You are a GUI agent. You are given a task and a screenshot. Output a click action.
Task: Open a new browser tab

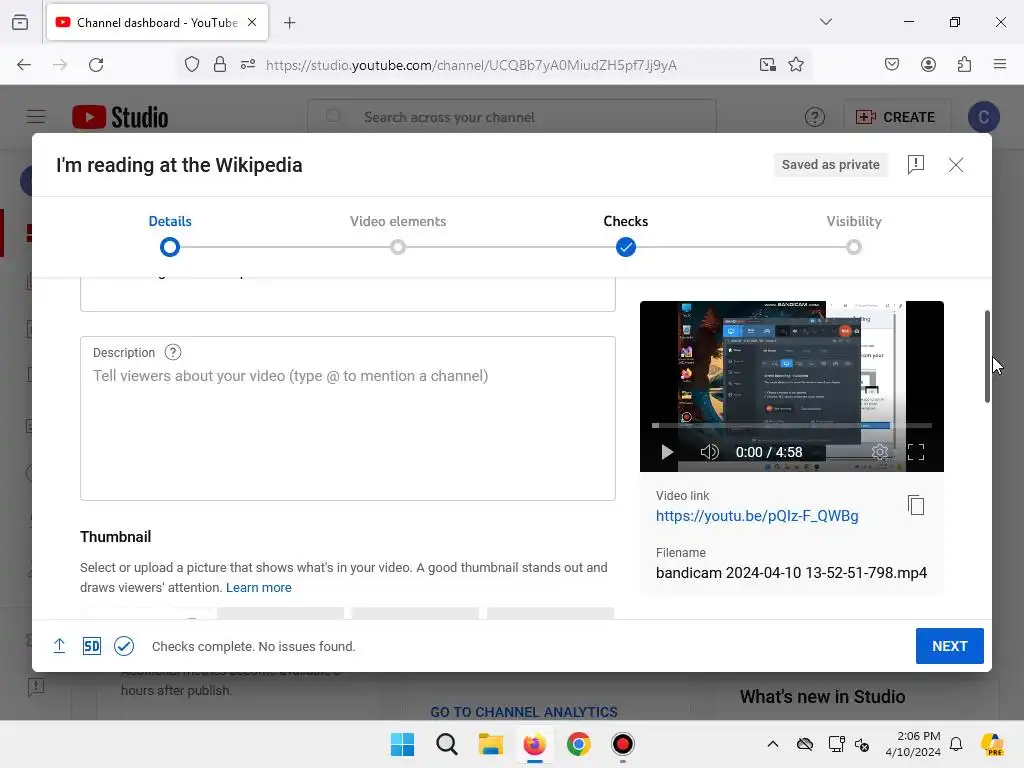coord(289,23)
